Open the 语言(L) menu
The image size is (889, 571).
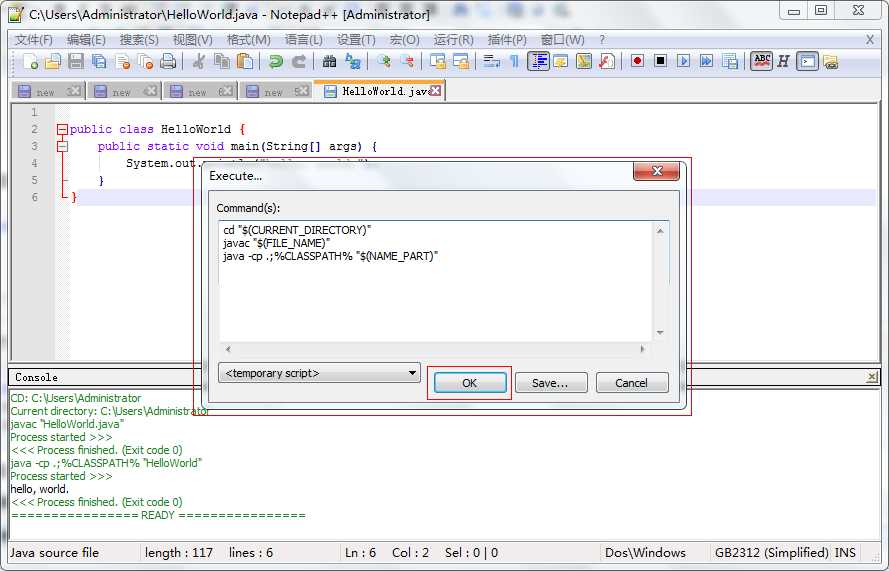[x=303, y=40]
